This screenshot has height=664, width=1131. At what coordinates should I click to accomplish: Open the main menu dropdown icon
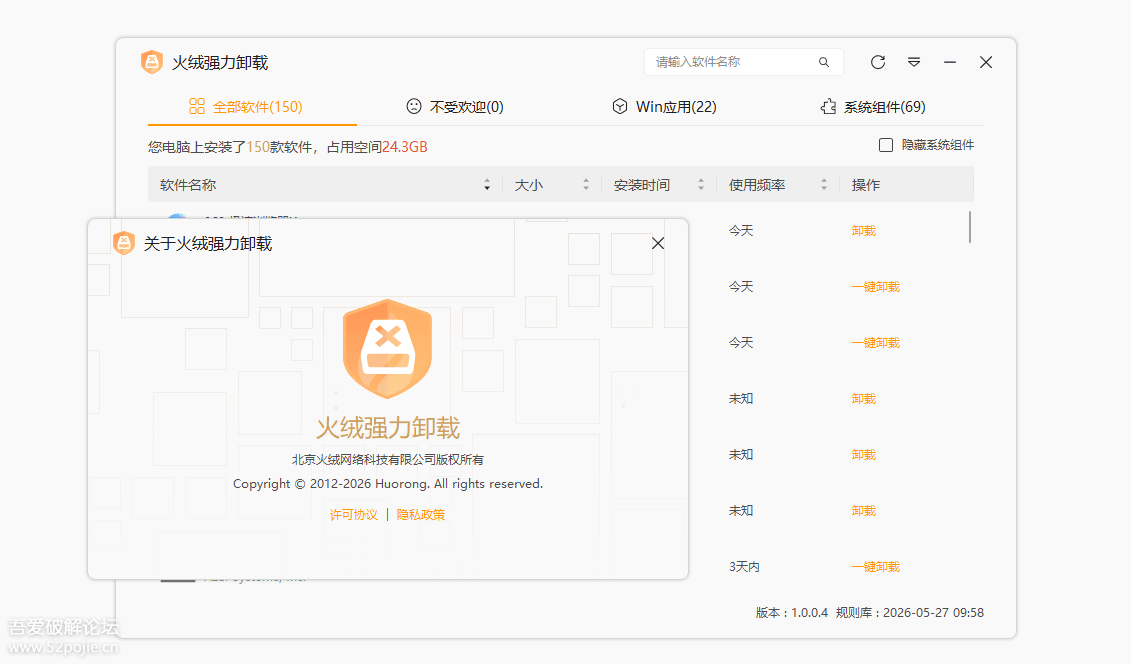914,62
